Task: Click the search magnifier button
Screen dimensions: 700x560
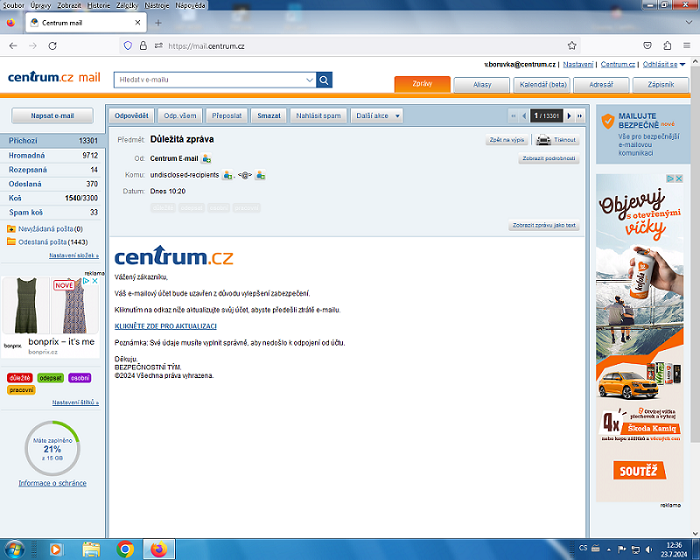Action: tap(324, 80)
